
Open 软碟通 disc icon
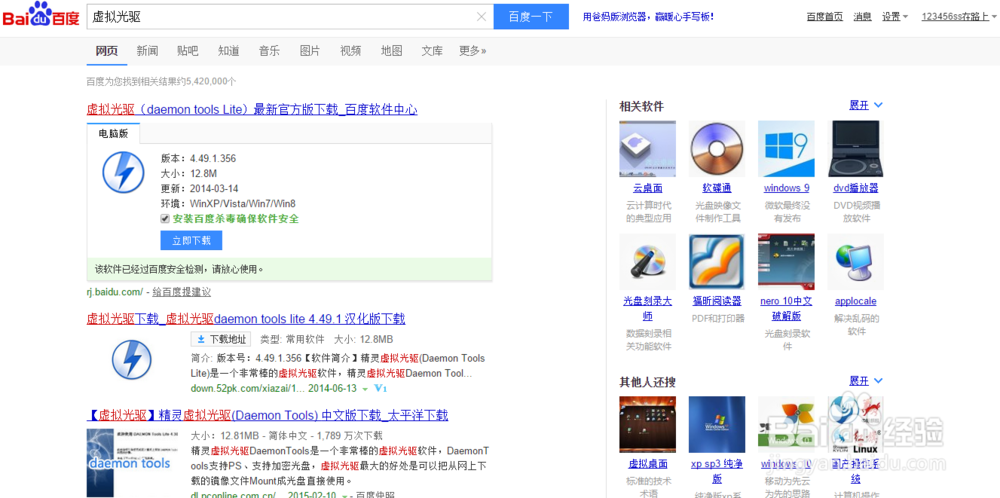(x=717, y=149)
